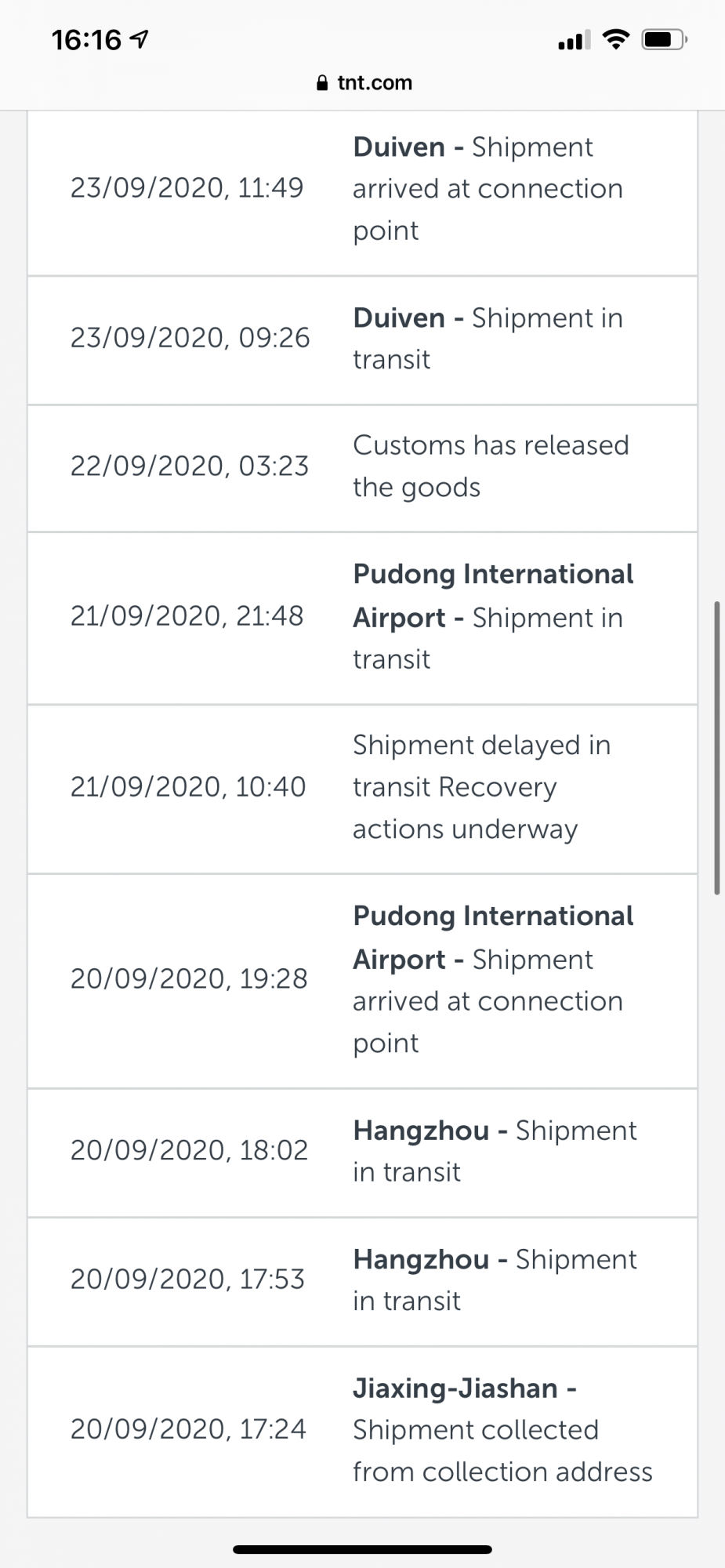Tap the 21/09/2020, 10:40 timestamp

pos(188,787)
